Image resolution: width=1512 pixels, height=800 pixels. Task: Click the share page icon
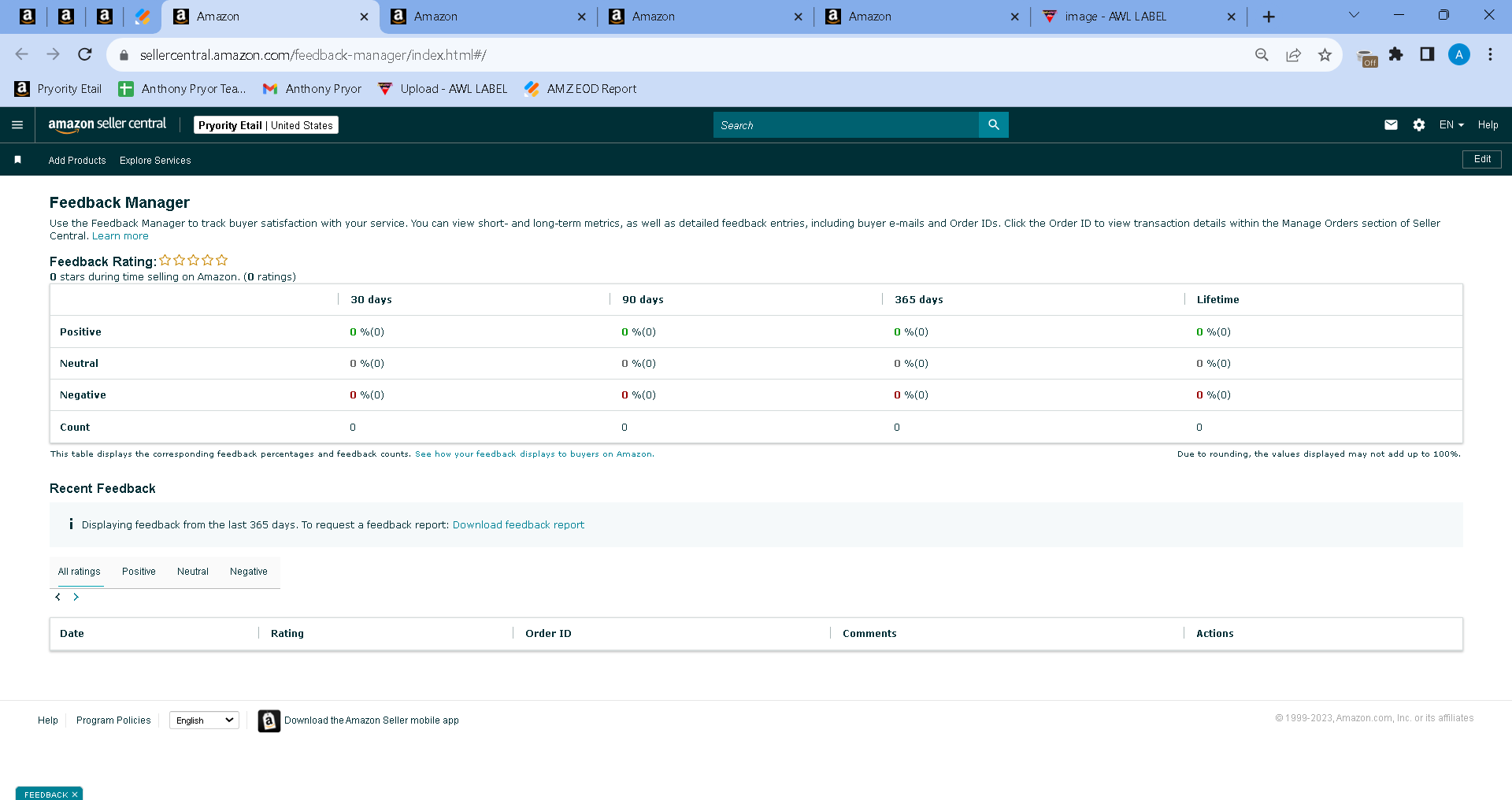[1294, 54]
